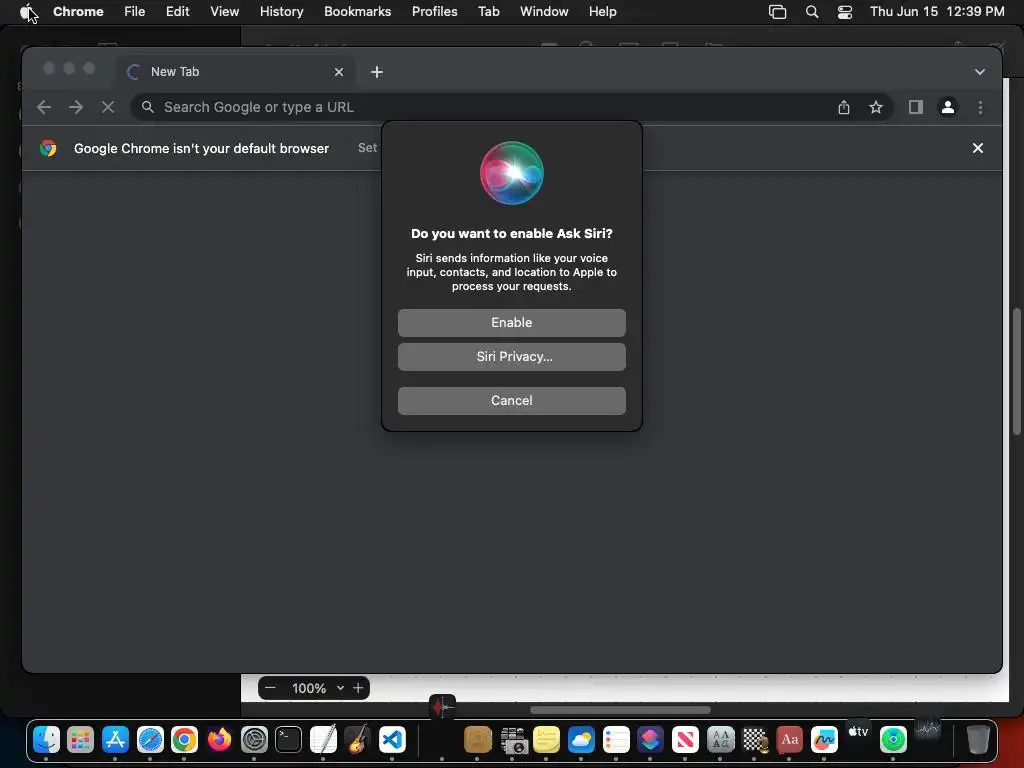Open News from the Dock
The height and width of the screenshot is (768, 1024).
[685, 740]
